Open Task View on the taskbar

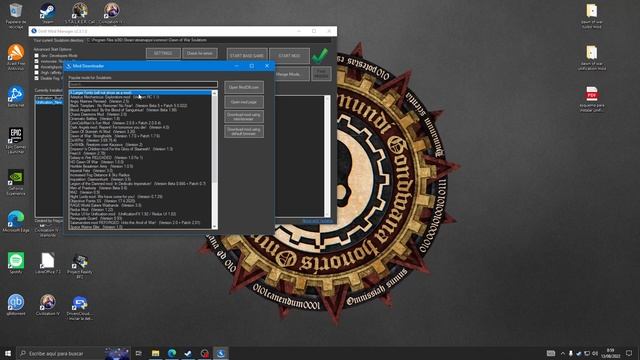138,353
